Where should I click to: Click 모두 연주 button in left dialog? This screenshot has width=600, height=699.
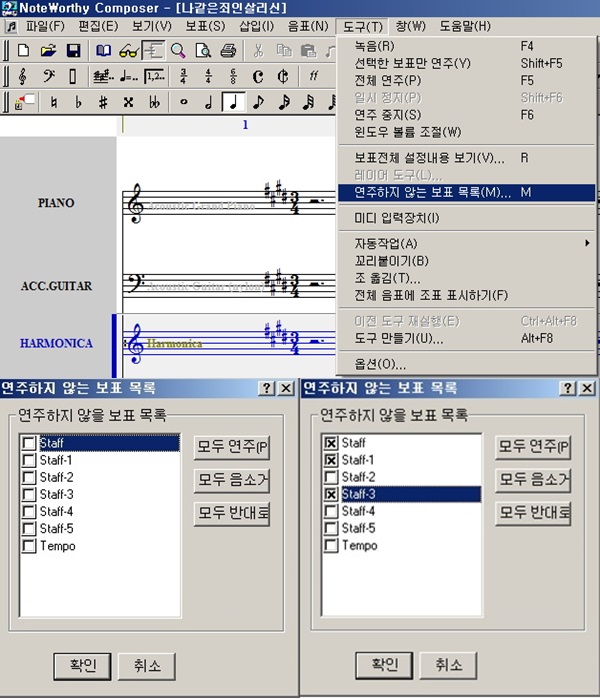232,447
